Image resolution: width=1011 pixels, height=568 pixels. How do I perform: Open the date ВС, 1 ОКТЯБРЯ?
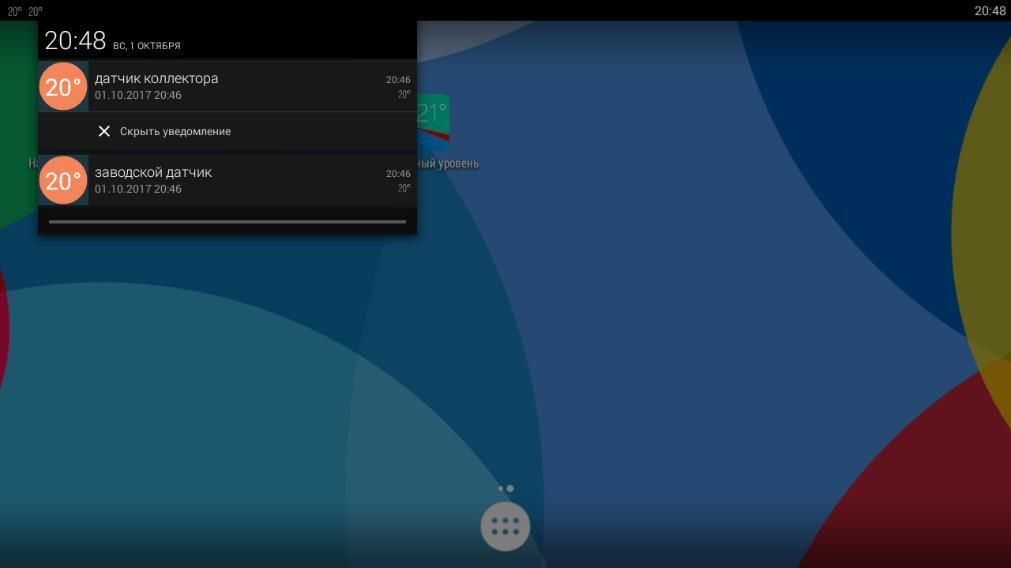coord(146,46)
